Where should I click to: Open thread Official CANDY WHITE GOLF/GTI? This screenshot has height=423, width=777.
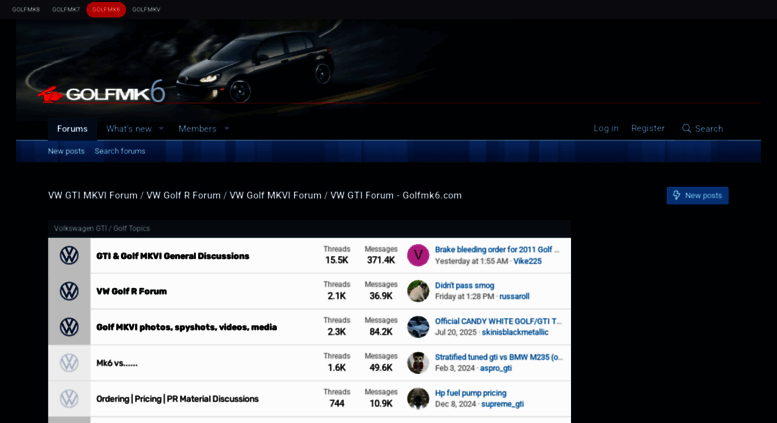(x=498, y=321)
